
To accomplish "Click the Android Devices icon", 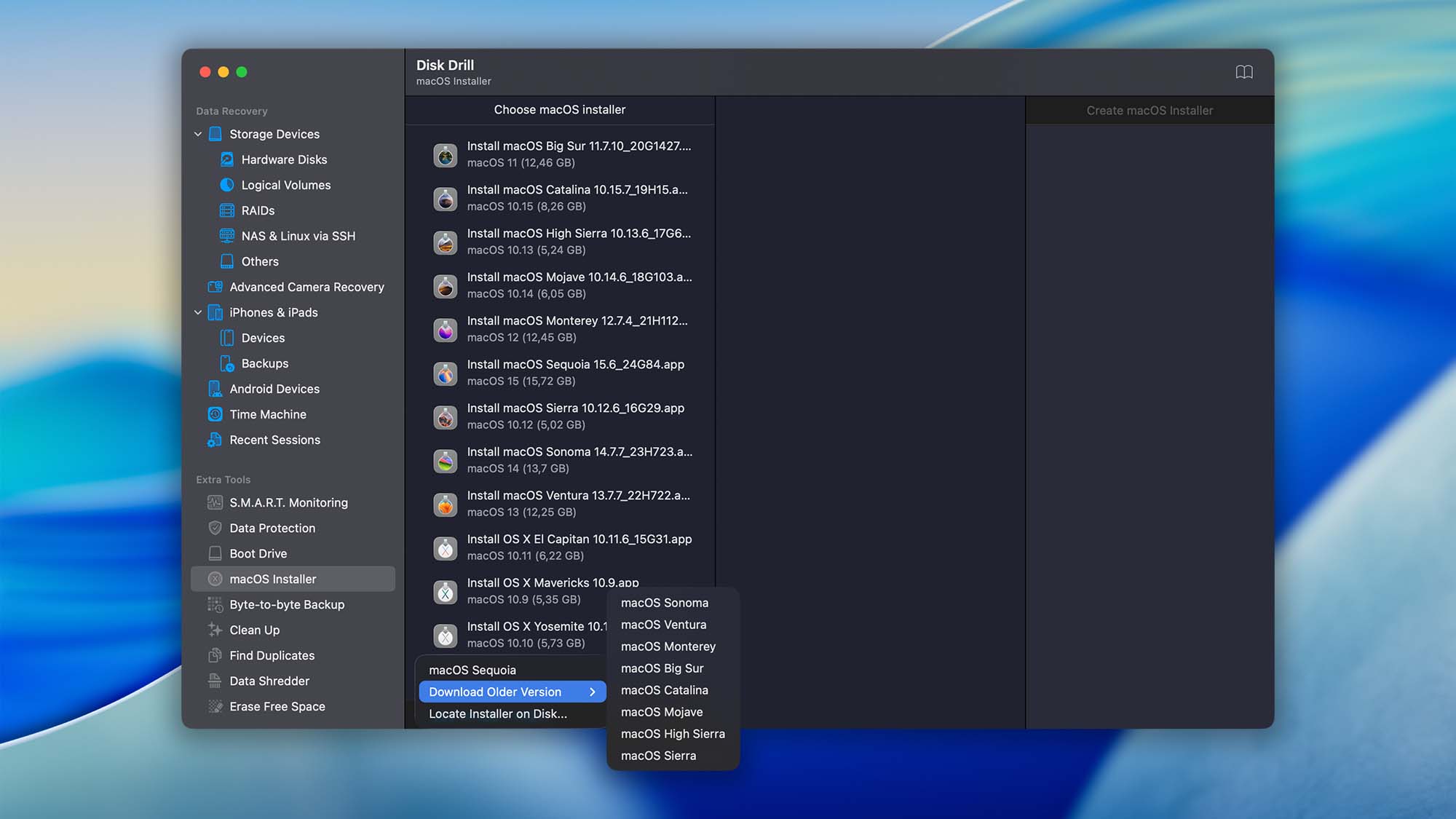I will (215, 389).
